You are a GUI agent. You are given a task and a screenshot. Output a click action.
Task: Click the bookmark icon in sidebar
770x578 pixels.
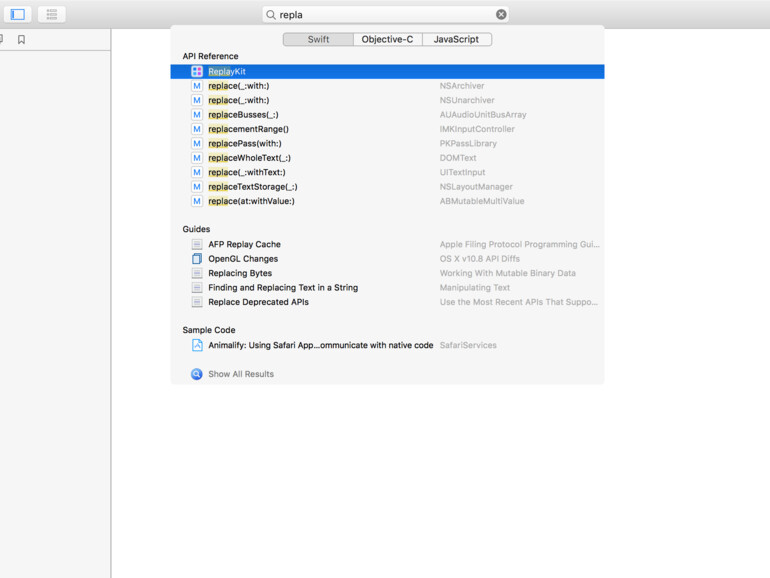(x=21, y=39)
